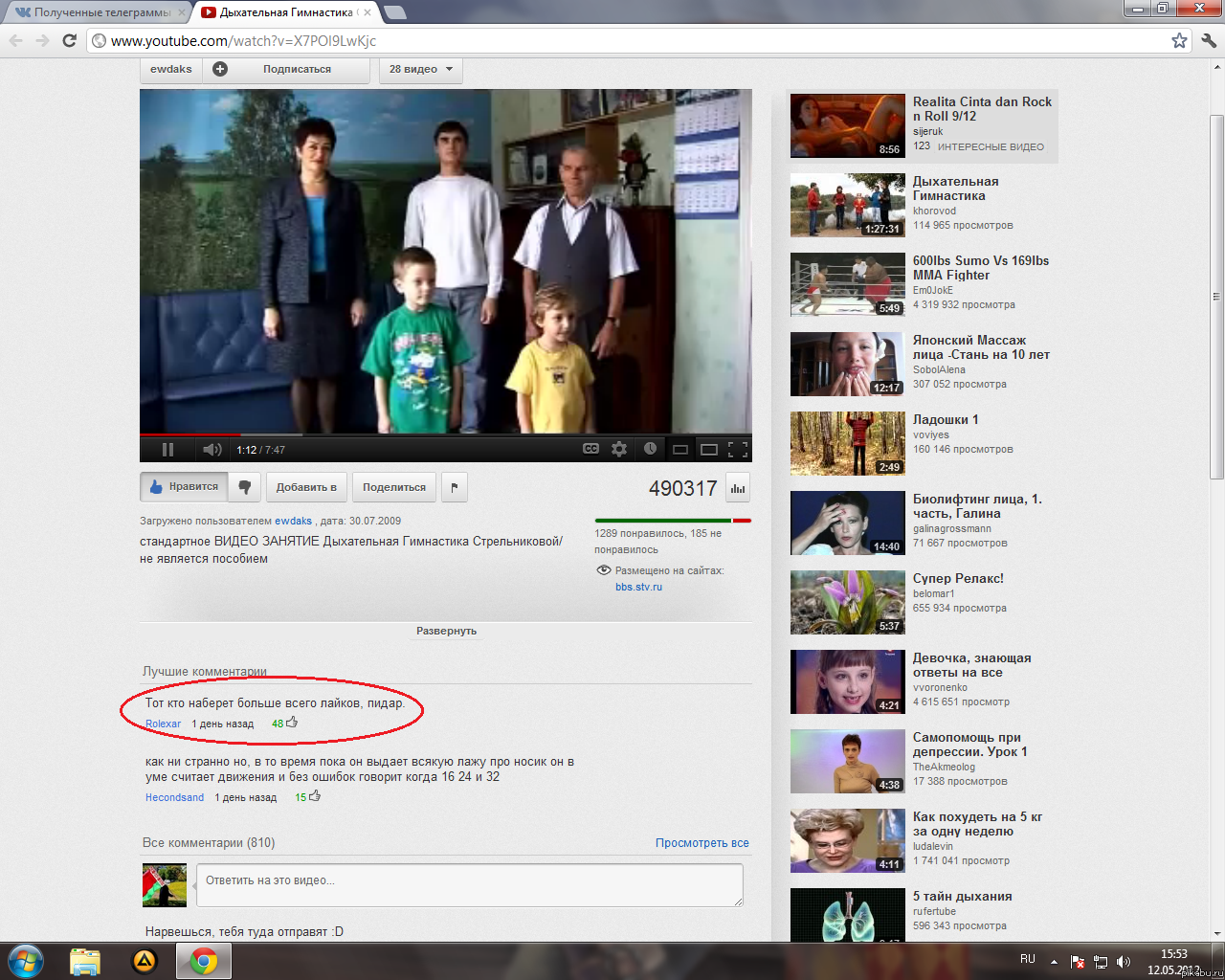Open Chrome's wrench menu
The width and height of the screenshot is (1225, 980).
pyautogui.click(x=1208, y=40)
